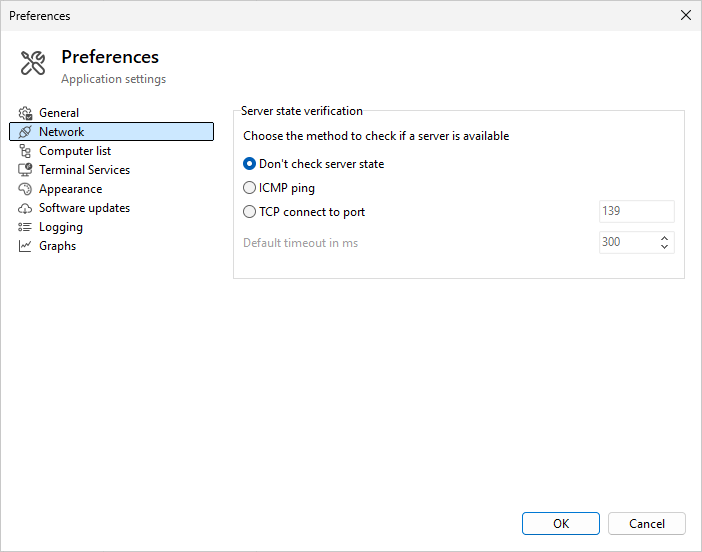Click the Software updates cloud icon

point(25,208)
